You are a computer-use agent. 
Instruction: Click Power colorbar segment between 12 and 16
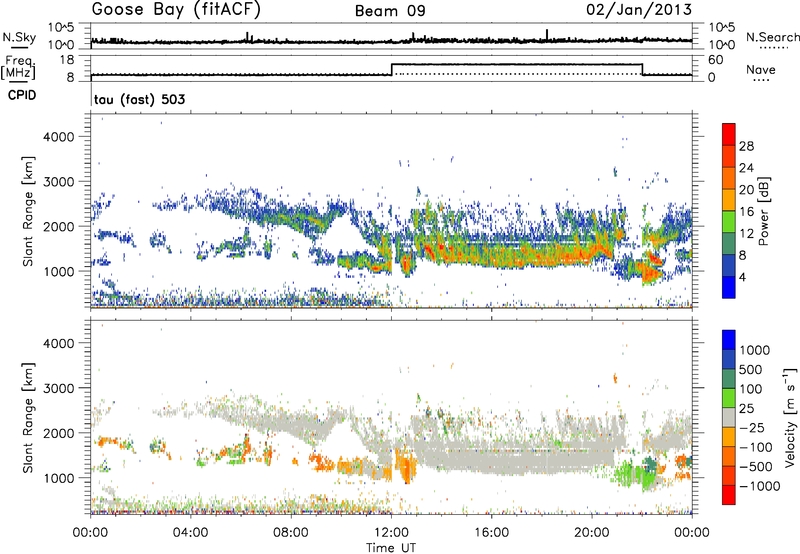click(x=729, y=222)
